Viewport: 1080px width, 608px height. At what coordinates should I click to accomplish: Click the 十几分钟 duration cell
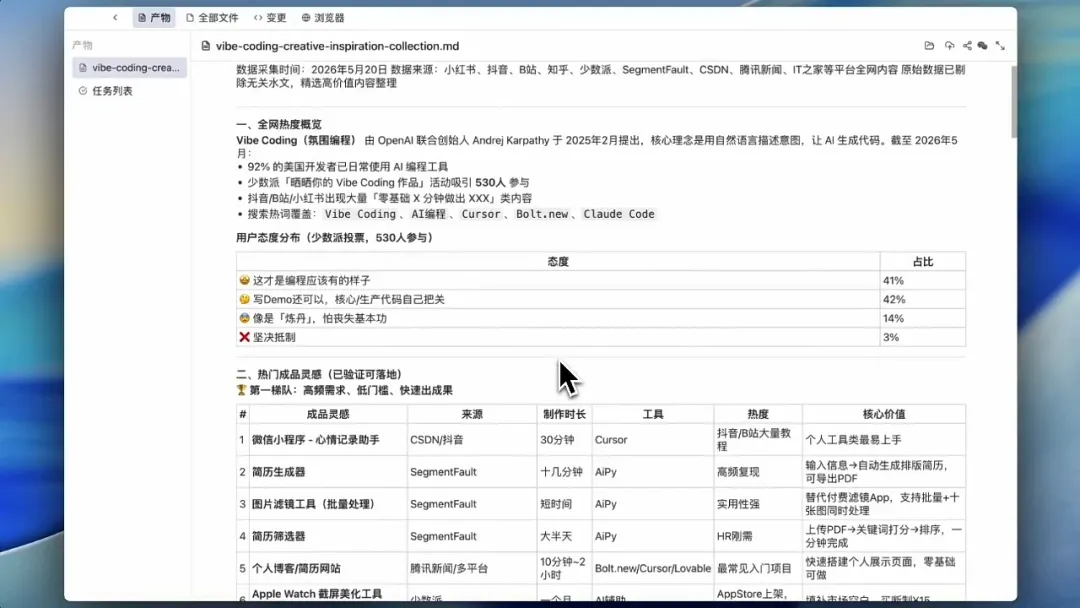click(x=564, y=472)
